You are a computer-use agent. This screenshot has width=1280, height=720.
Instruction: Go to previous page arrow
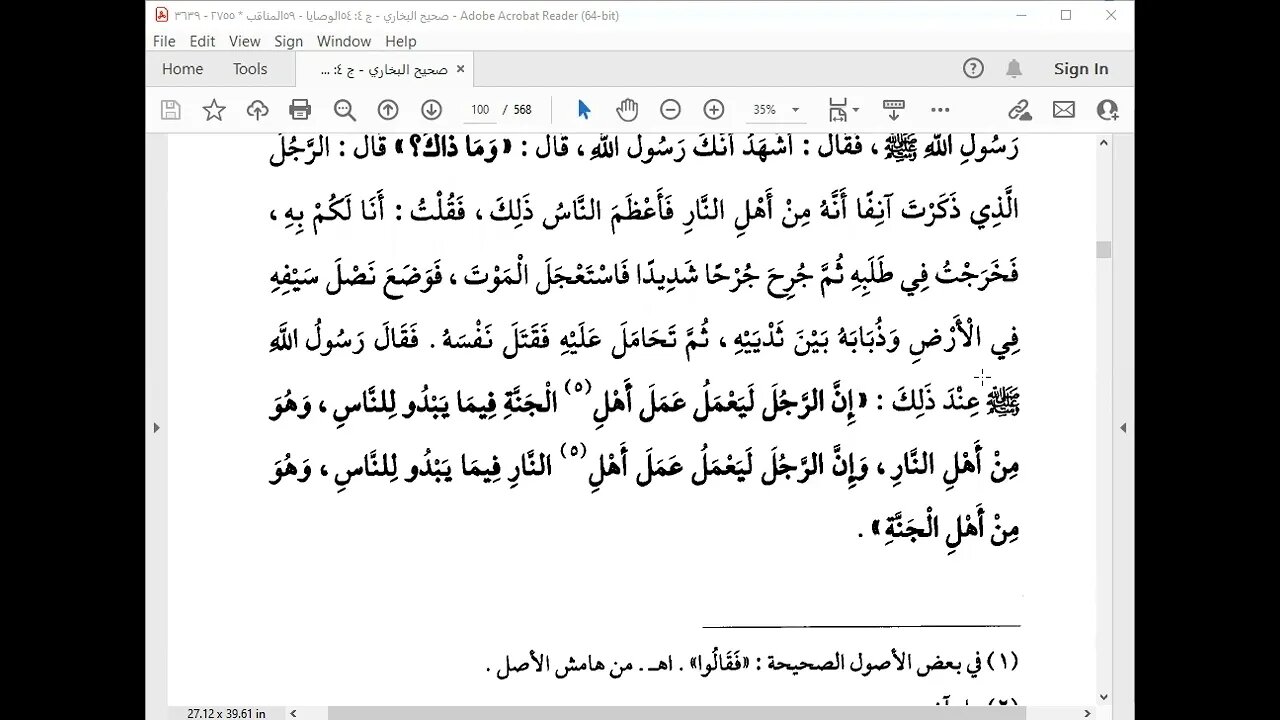click(388, 110)
